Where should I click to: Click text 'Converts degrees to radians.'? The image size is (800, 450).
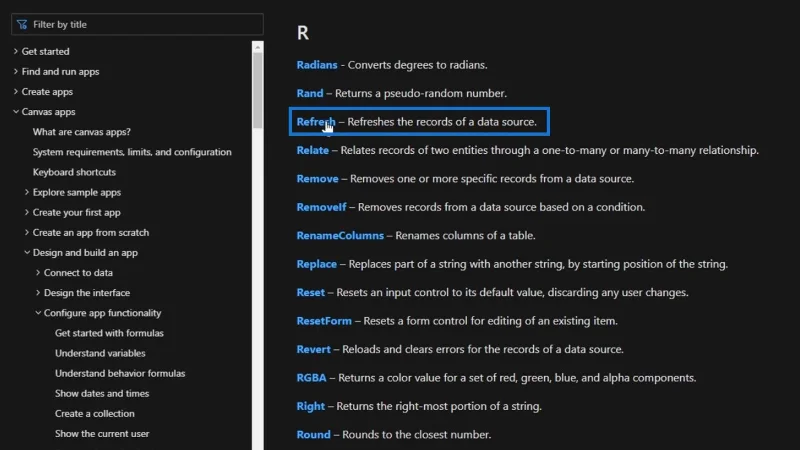pos(417,65)
